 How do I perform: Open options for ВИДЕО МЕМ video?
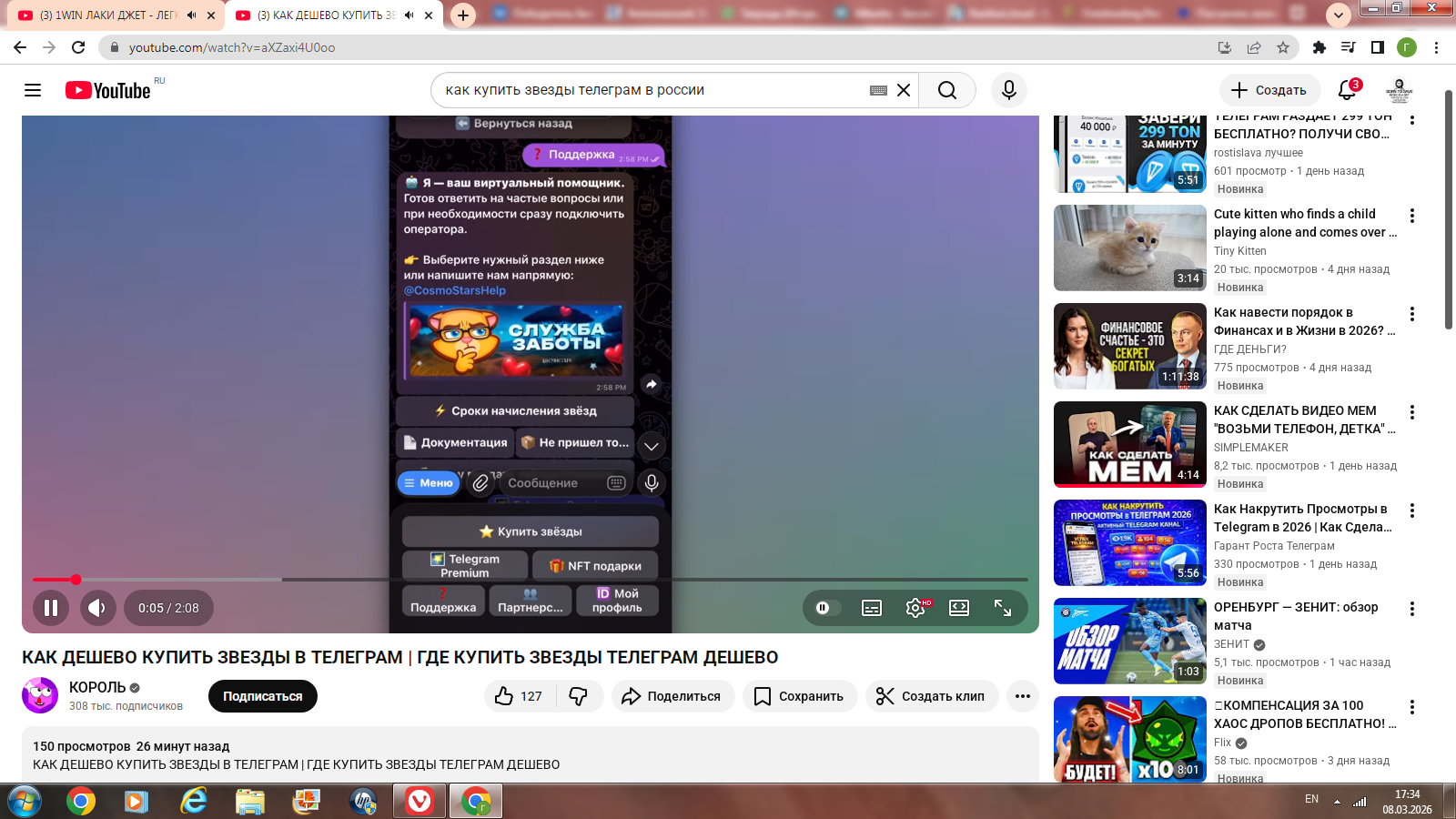pos(1412,412)
